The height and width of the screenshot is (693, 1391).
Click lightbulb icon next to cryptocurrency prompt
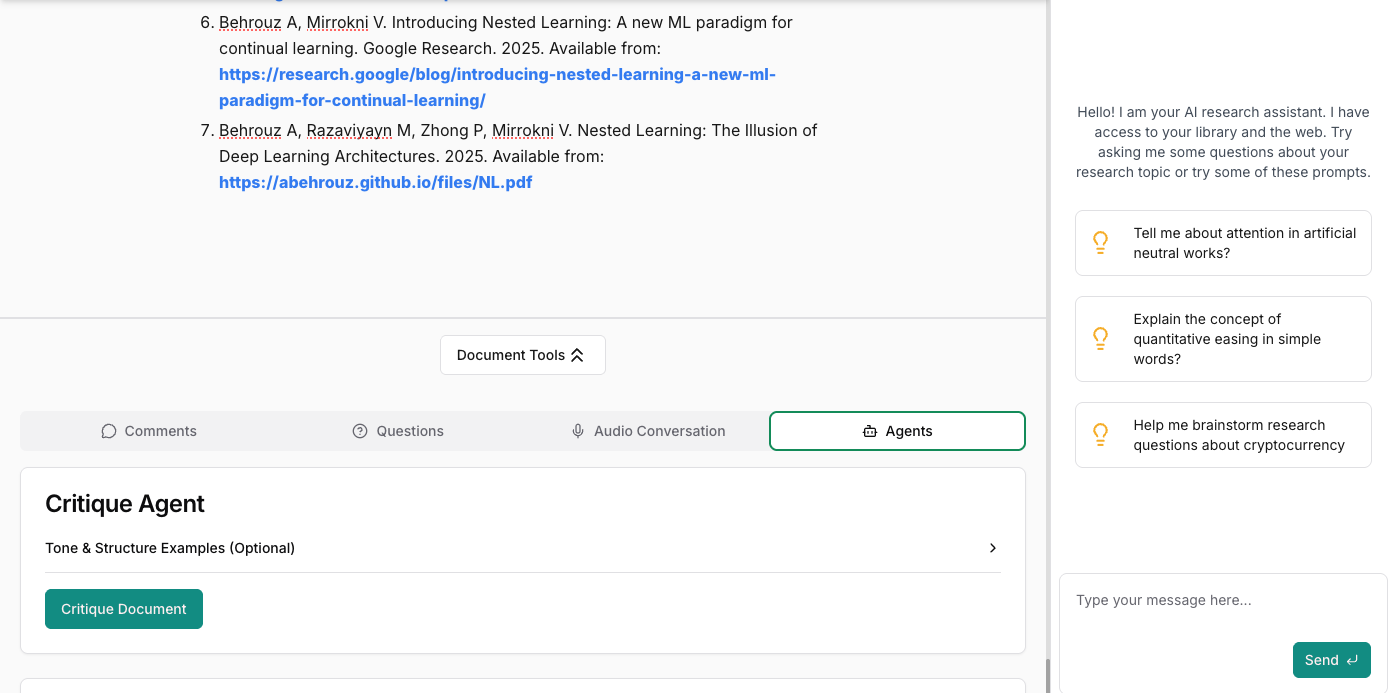pos(1100,435)
